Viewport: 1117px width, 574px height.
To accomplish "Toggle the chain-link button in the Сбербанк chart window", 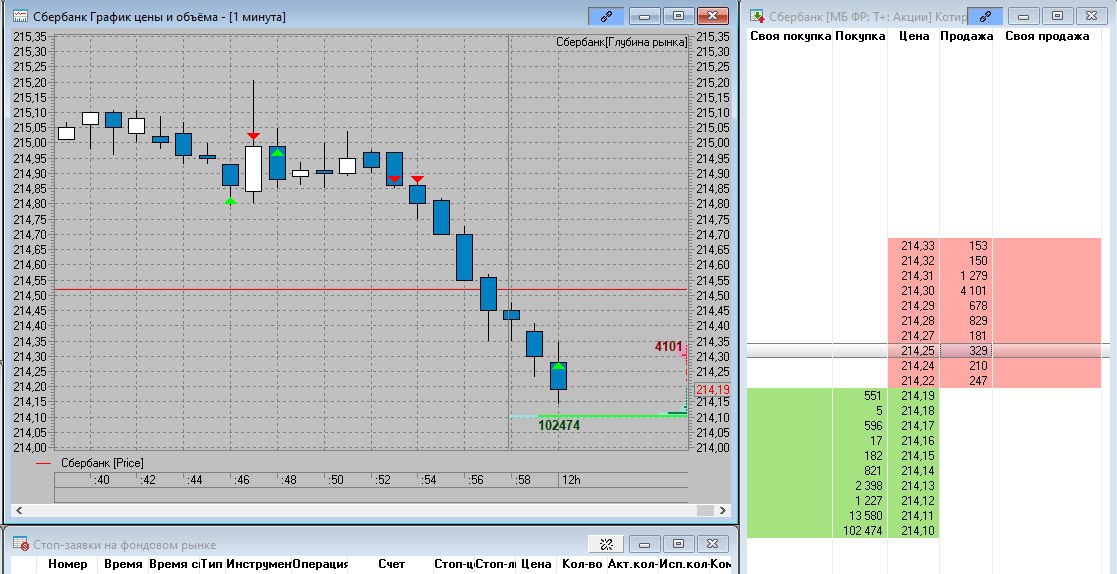I will (606, 16).
